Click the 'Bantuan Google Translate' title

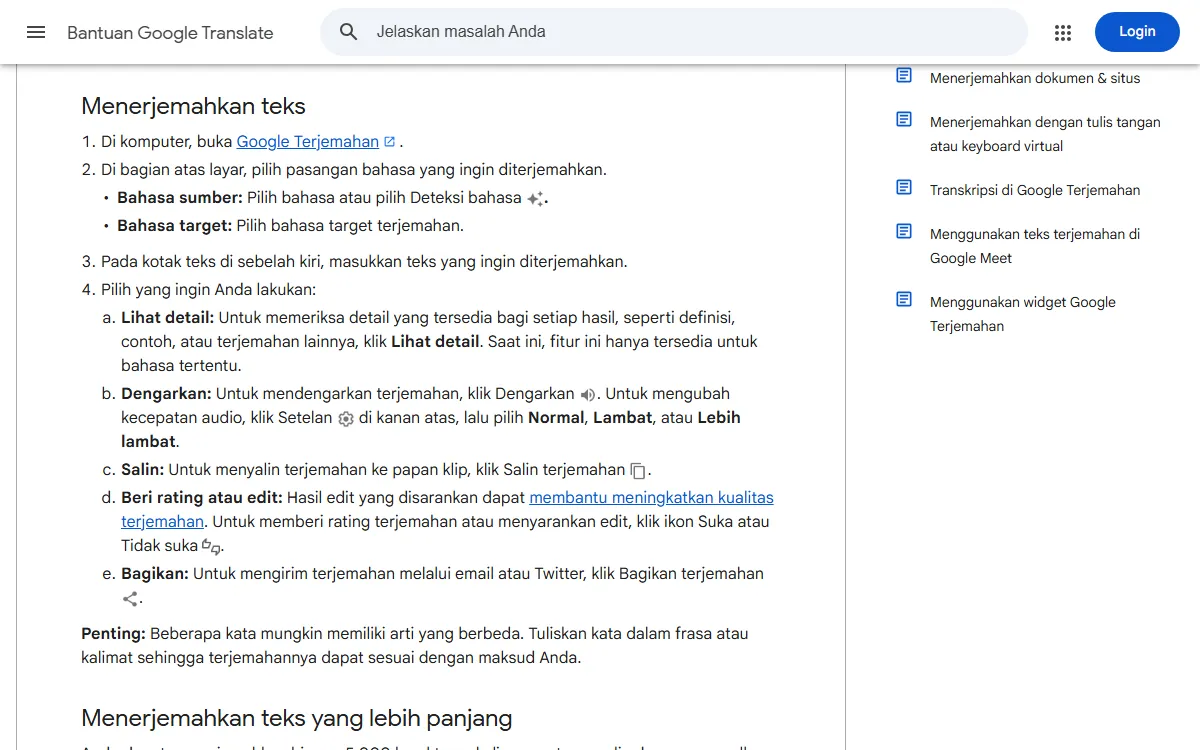pos(170,33)
